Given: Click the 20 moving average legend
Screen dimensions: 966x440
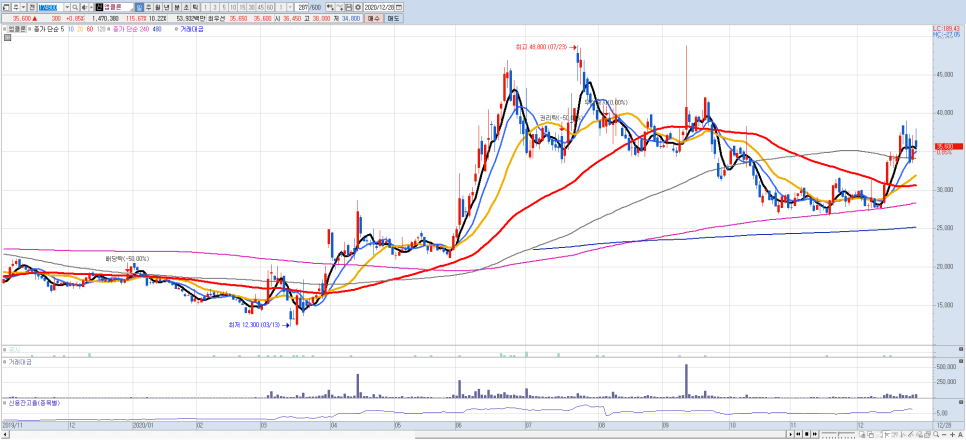Looking at the screenshot, I should click(x=80, y=29).
